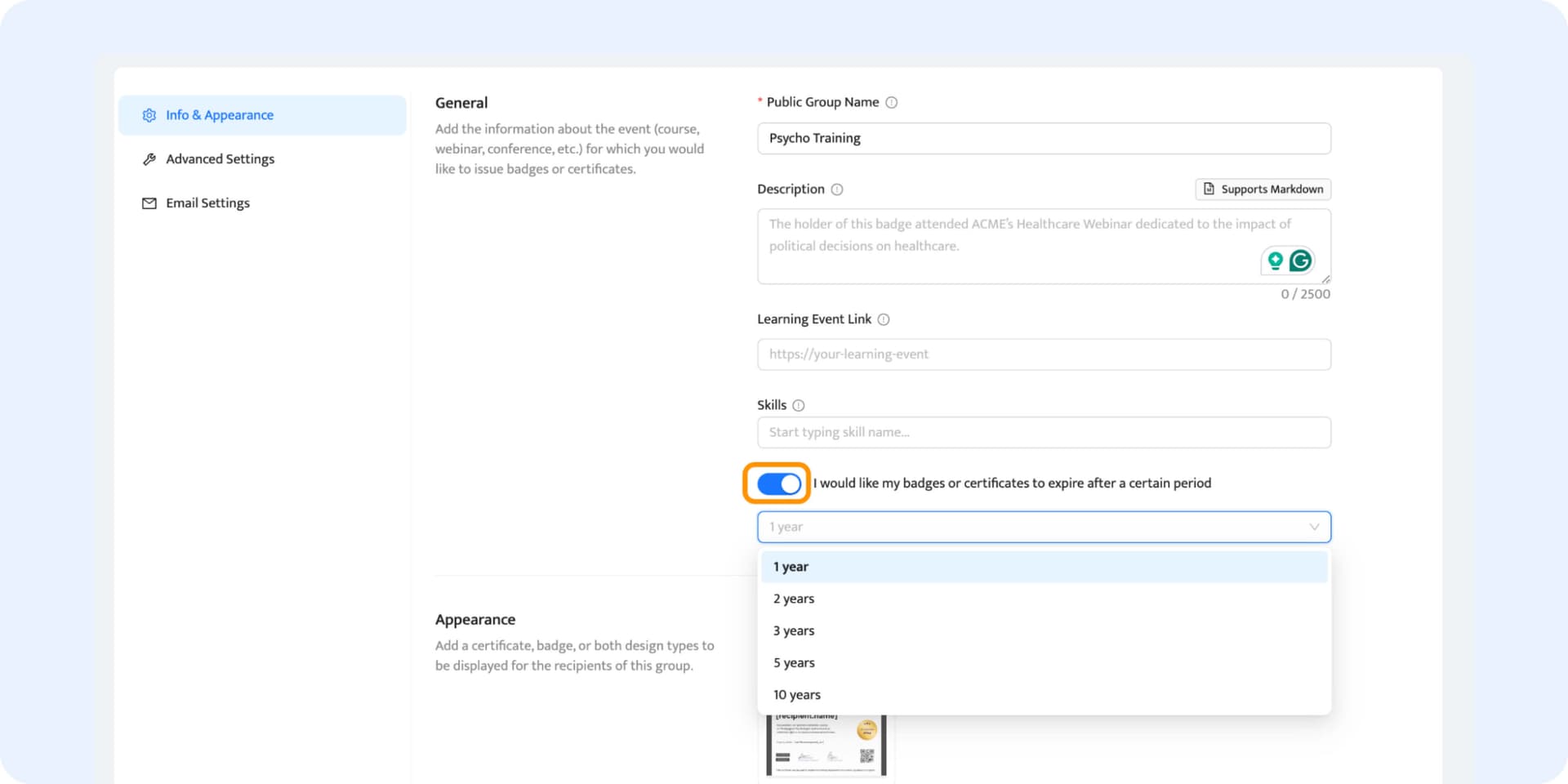This screenshot has height=784, width=1568.
Task: Pick the 5 years option
Action: pyautogui.click(x=794, y=663)
